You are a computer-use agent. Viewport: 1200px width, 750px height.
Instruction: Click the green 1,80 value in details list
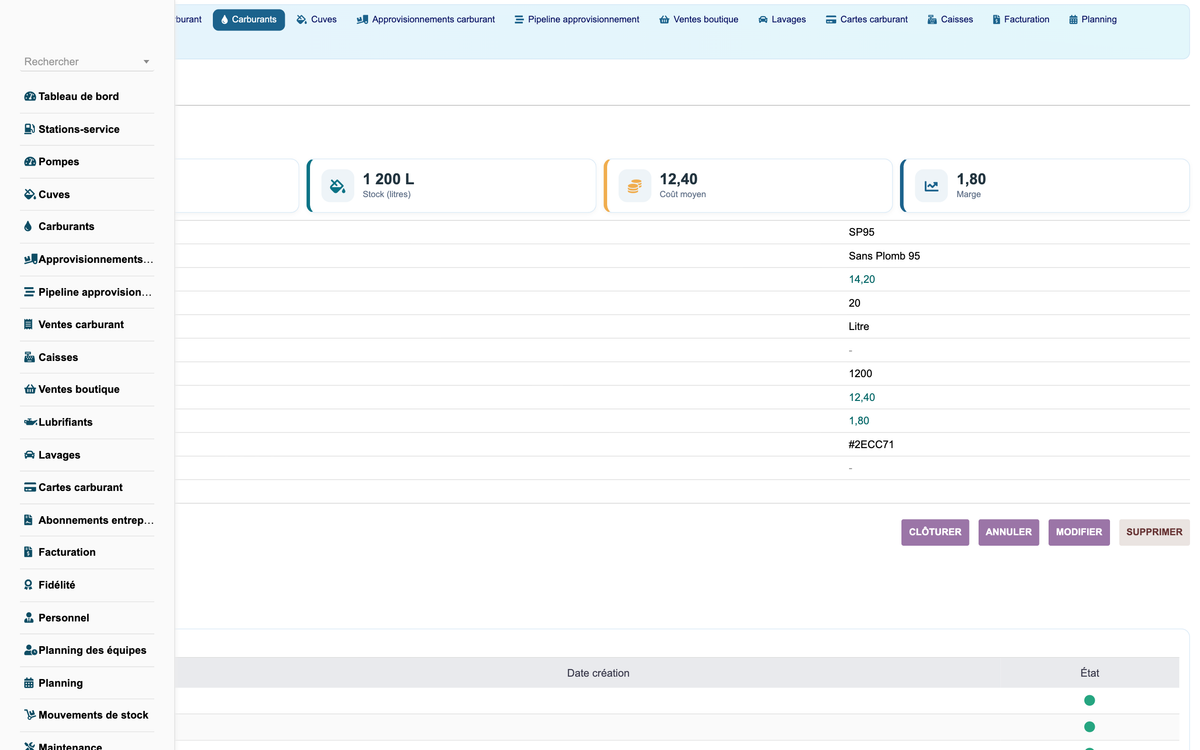pyautogui.click(x=859, y=421)
